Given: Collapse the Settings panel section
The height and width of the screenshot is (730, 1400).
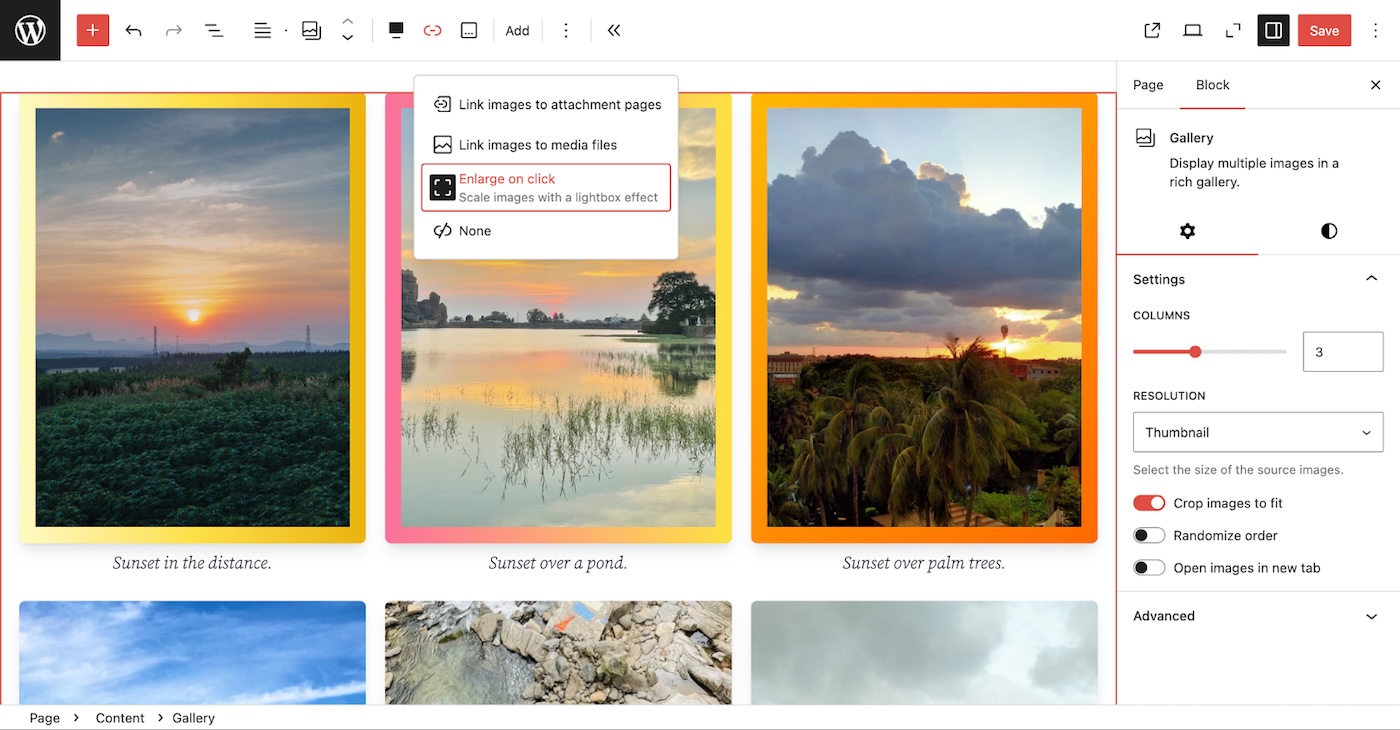Looking at the screenshot, I should tap(1371, 279).
